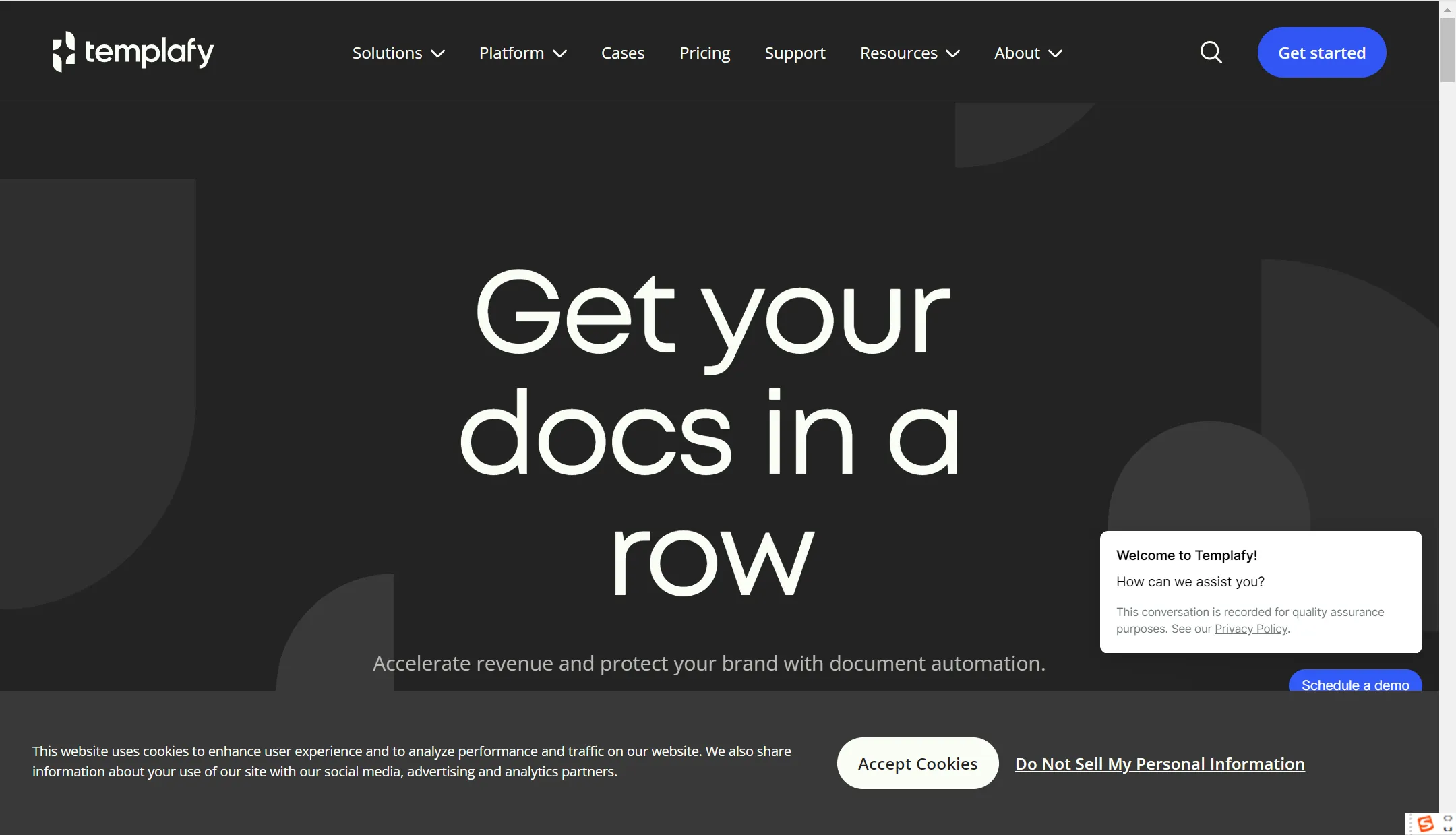Click the Platform dropdown arrow
The width and height of the screenshot is (1456, 835).
(559, 52)
